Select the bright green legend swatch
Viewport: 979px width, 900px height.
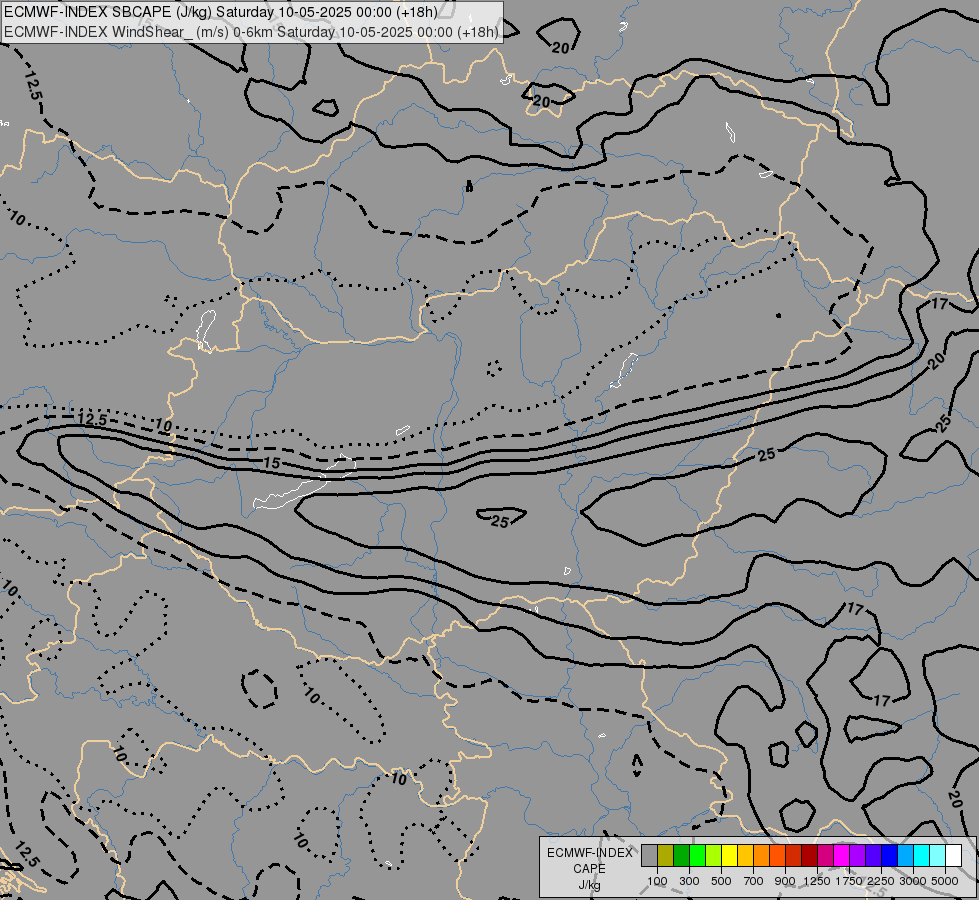(697, 856)
